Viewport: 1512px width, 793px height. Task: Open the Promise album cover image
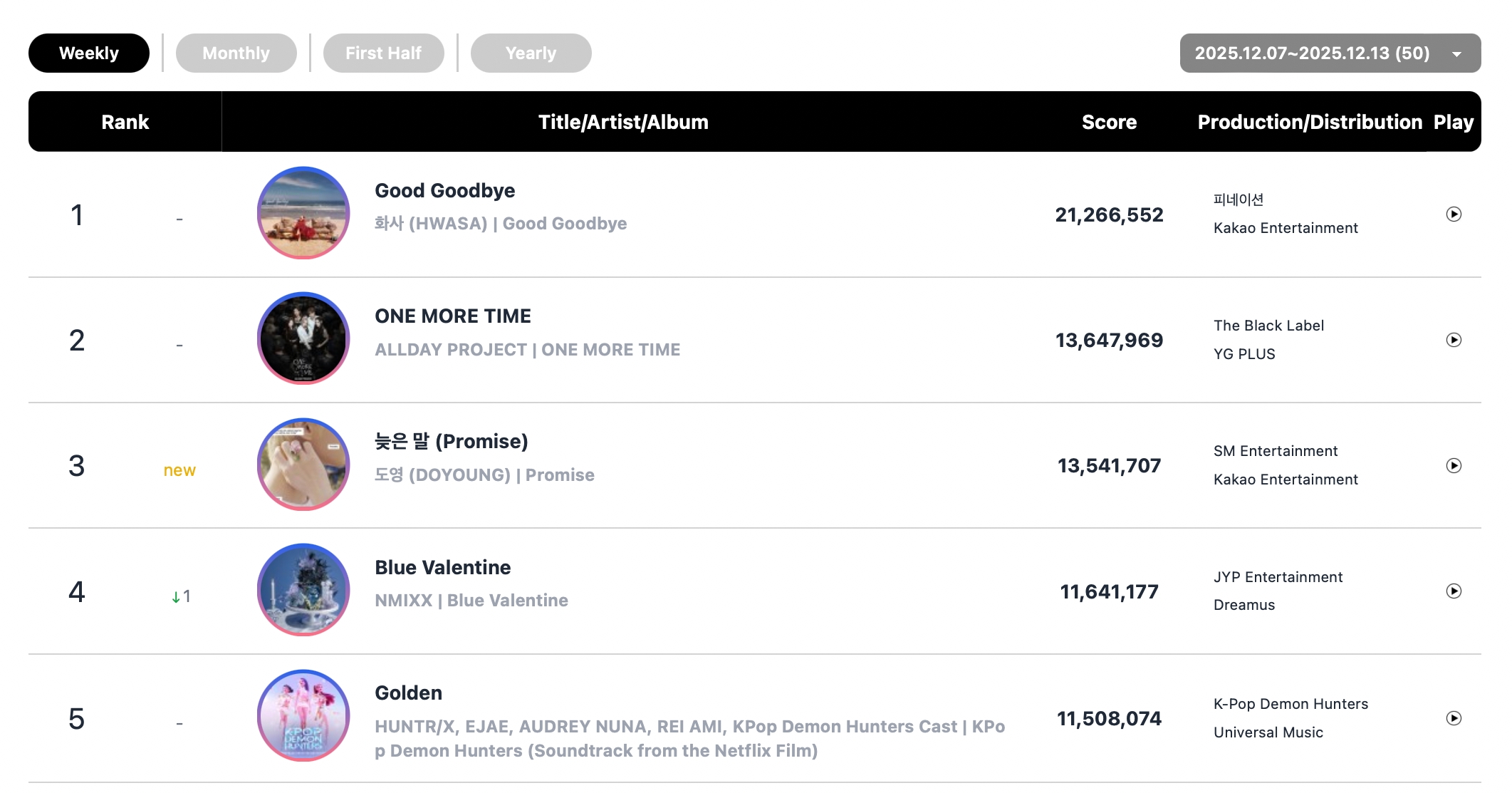tap(303, 465)
